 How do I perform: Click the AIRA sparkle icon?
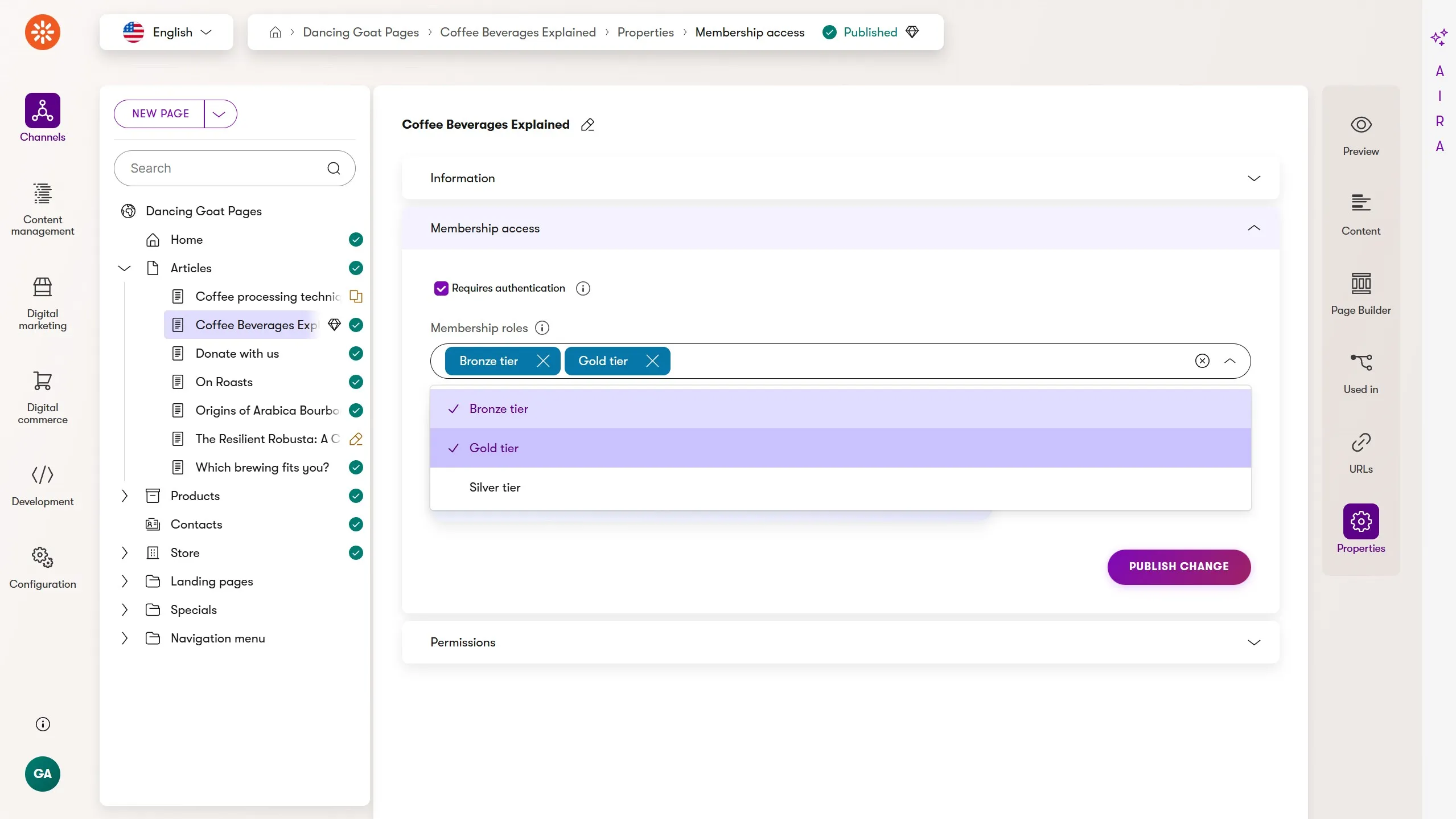point(1438,38)
